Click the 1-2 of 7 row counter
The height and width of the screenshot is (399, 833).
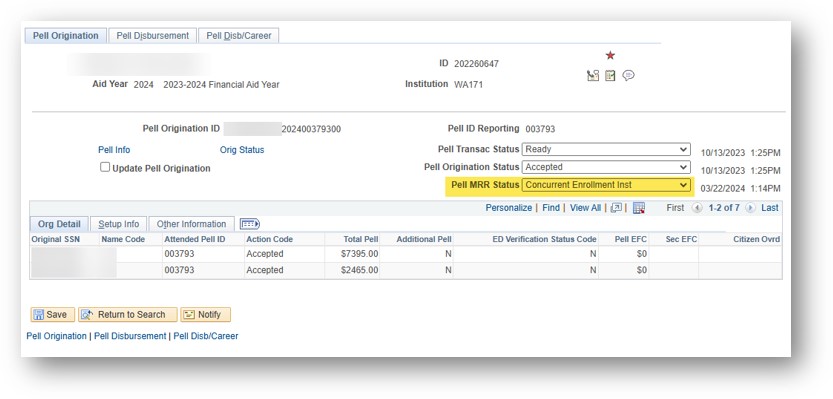tap(724, 208)
